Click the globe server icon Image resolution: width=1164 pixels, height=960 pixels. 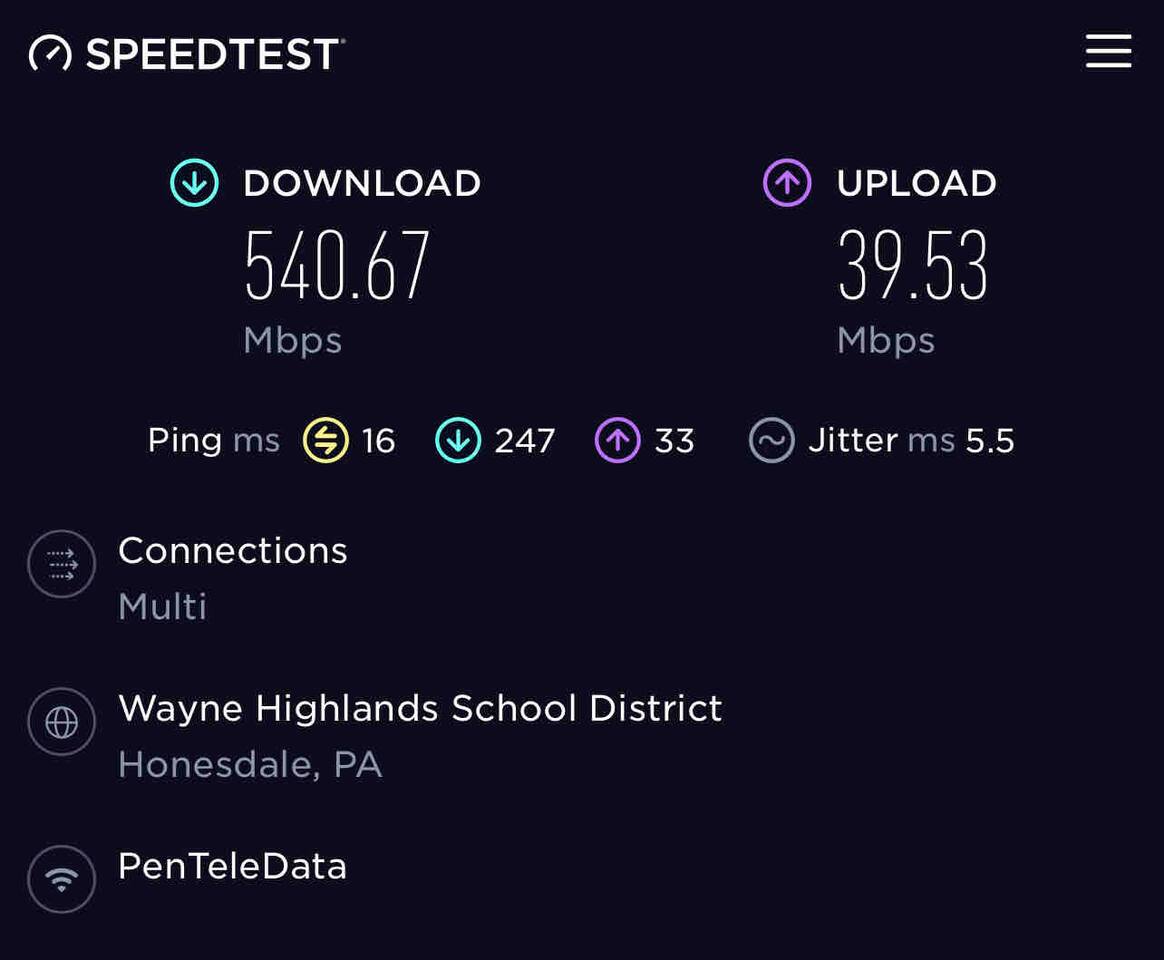click(61, 721)
